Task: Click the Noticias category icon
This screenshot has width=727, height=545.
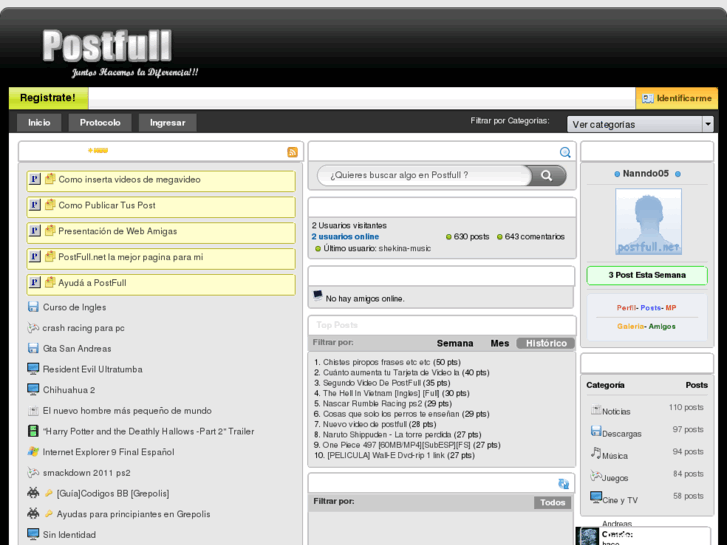Action: coord(596,410)
